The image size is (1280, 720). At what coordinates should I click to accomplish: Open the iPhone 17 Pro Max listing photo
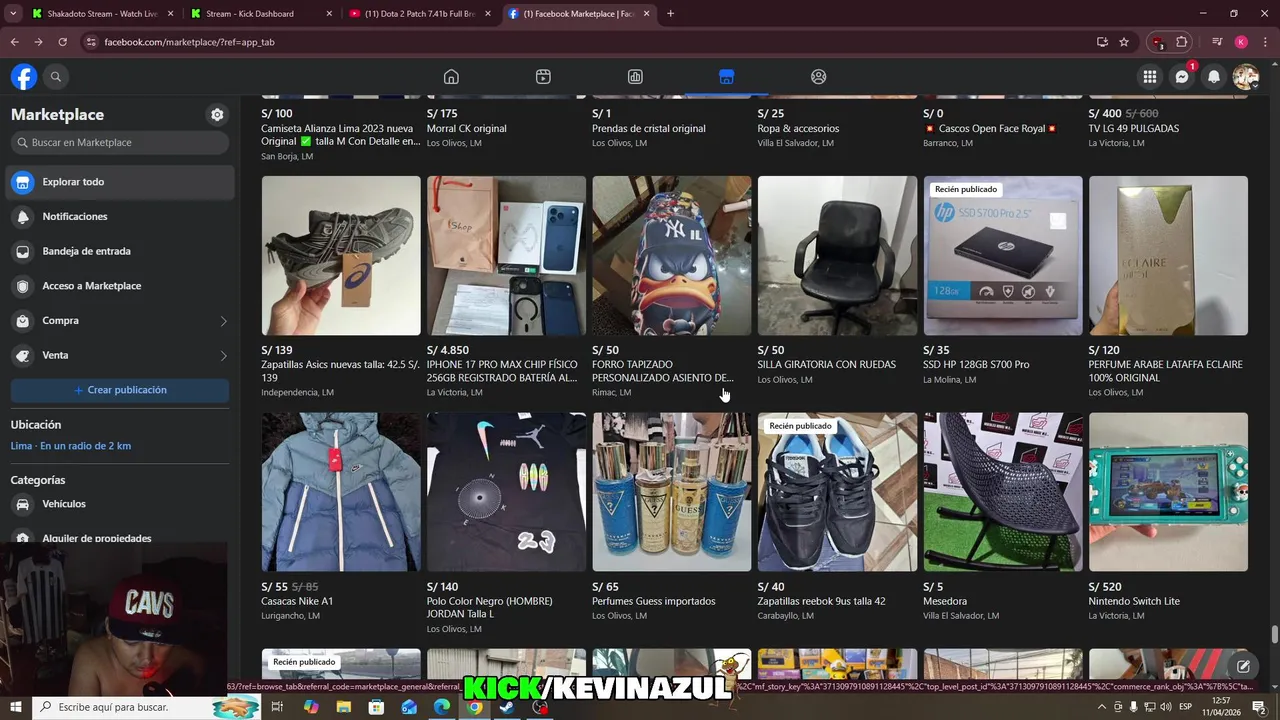506,256
